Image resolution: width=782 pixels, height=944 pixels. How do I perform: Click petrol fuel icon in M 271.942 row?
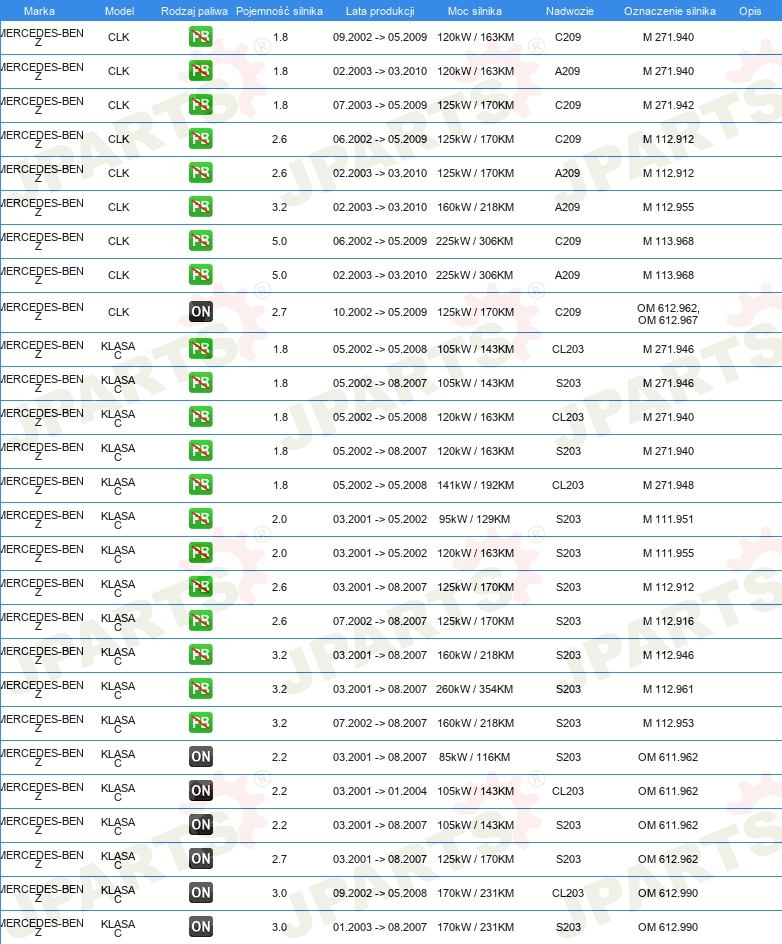coord(200,105)
